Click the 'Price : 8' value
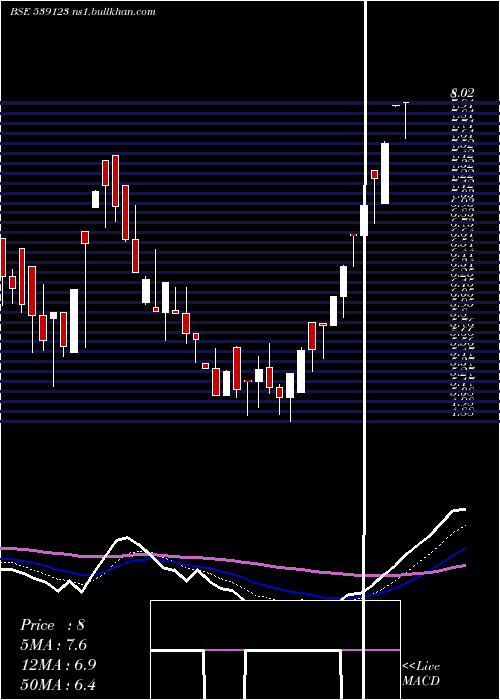The width and height of the screenshot is (500, 700). pos(52,625)
